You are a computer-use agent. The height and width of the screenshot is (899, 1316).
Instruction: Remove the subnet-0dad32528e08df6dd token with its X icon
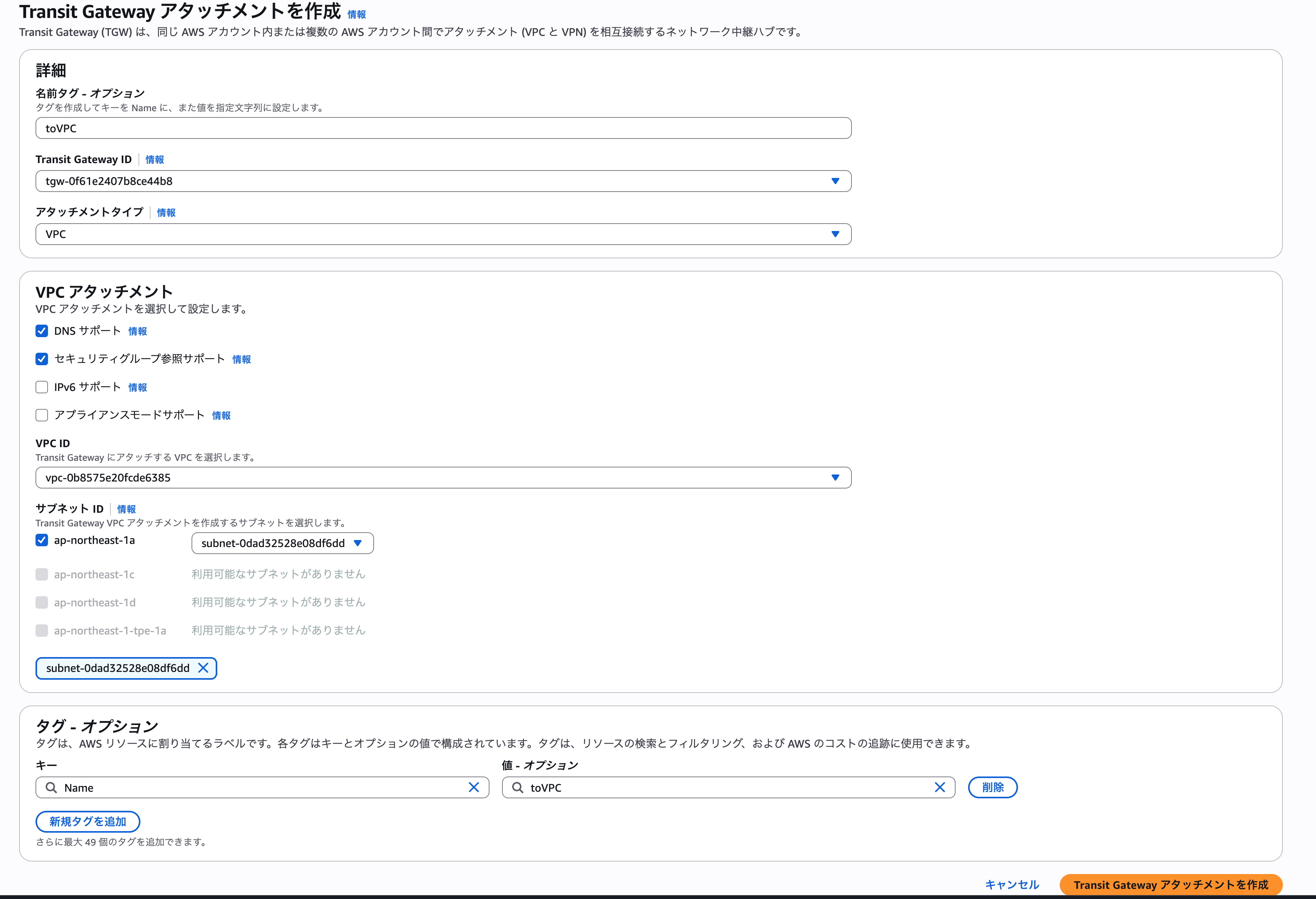point(203,668)
